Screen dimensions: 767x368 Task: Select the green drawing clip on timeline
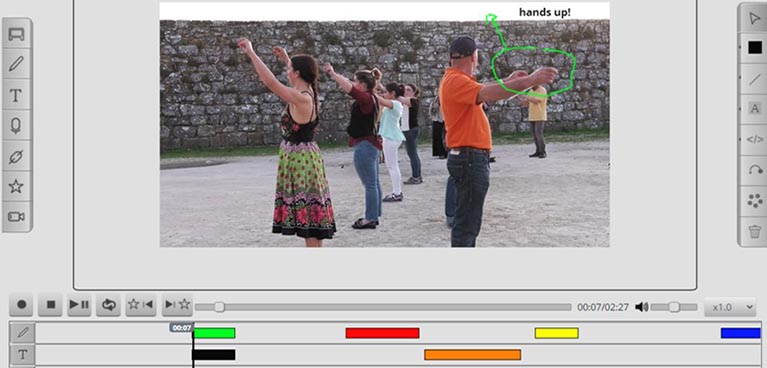[x=214, y=333]
